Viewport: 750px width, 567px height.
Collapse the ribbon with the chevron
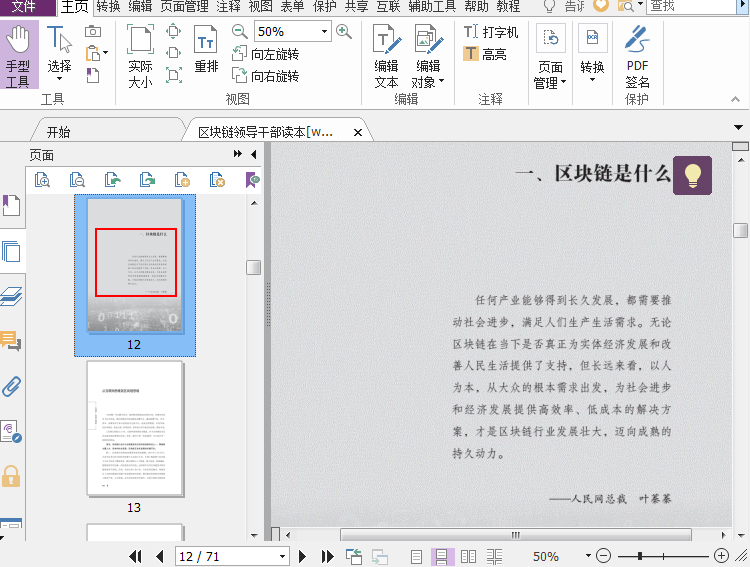(735, 99)
